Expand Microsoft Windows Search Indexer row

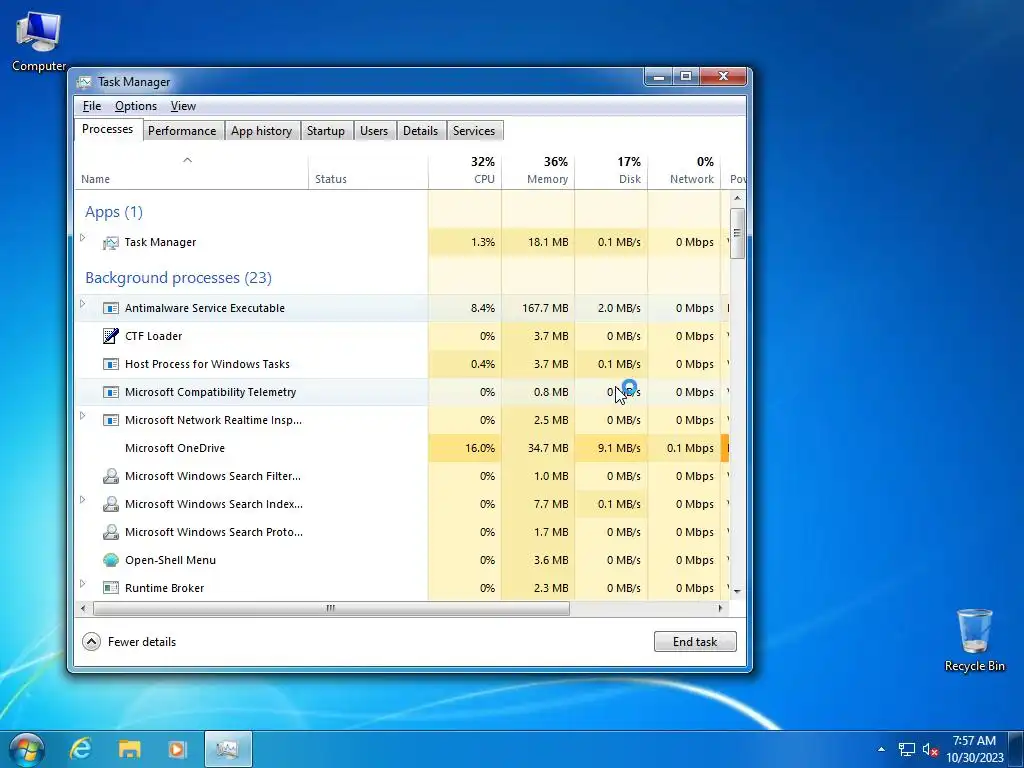click(x=83, y=500)
